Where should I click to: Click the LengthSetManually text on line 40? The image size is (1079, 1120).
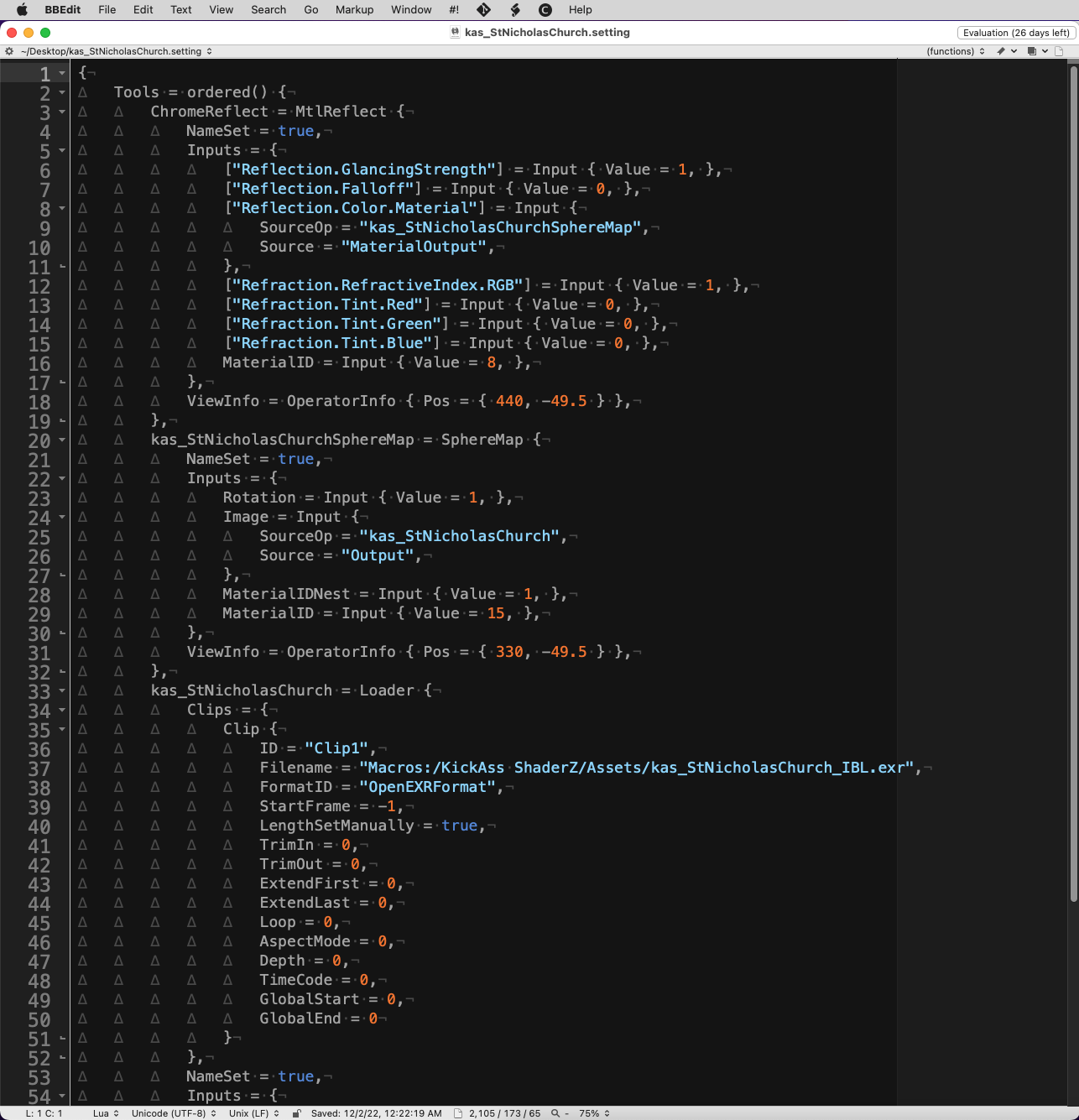pyautogui.click(x=336, y=826)
